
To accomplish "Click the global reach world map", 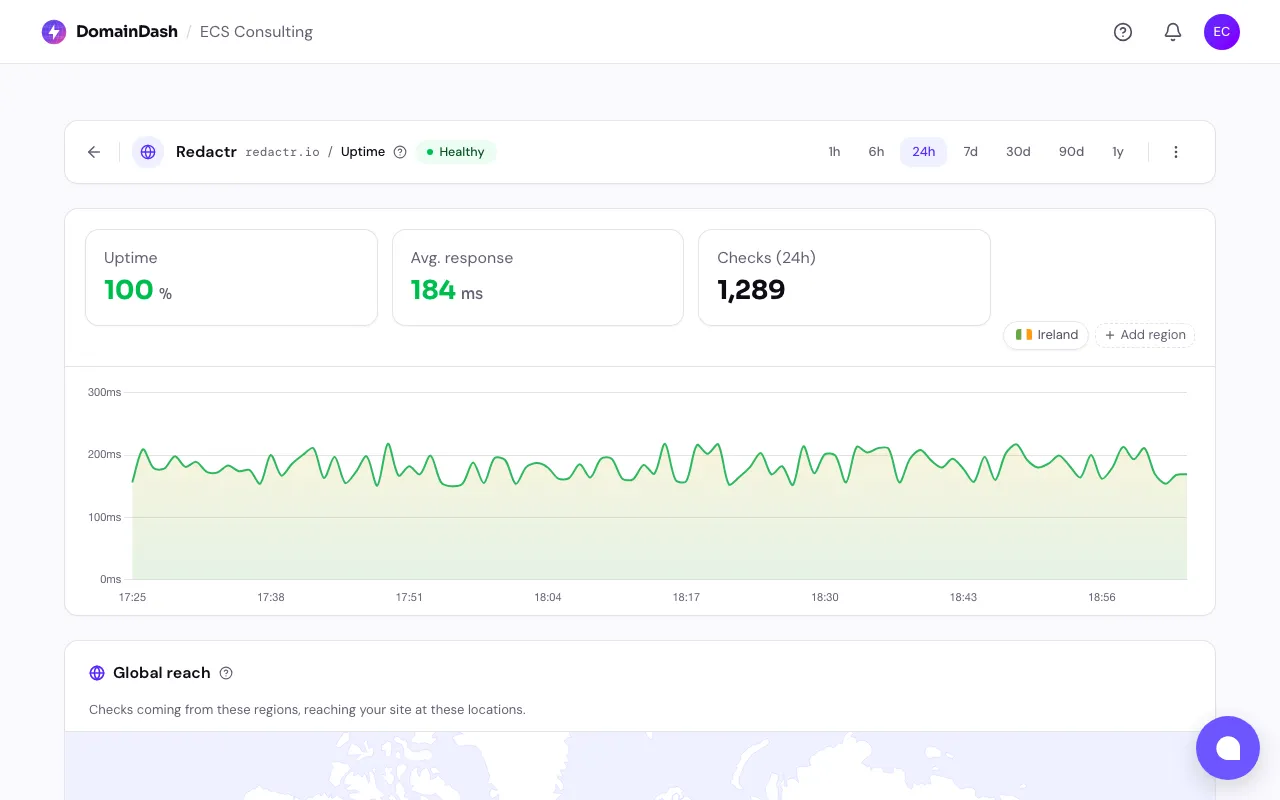I will pos(640,766).
